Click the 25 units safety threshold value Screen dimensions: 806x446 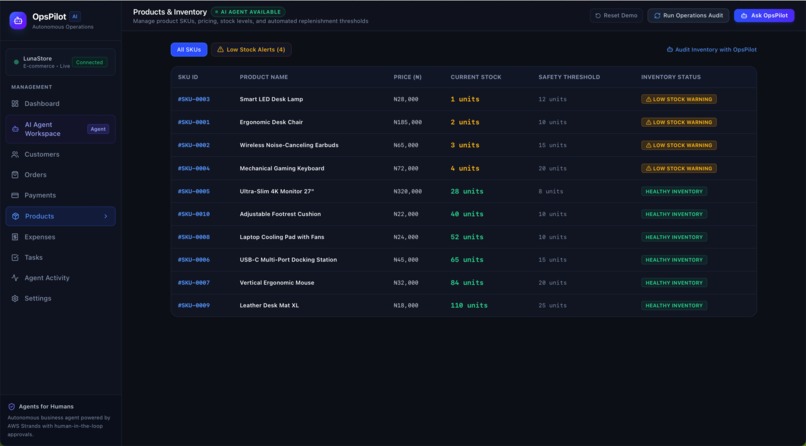tap(553, 306)
